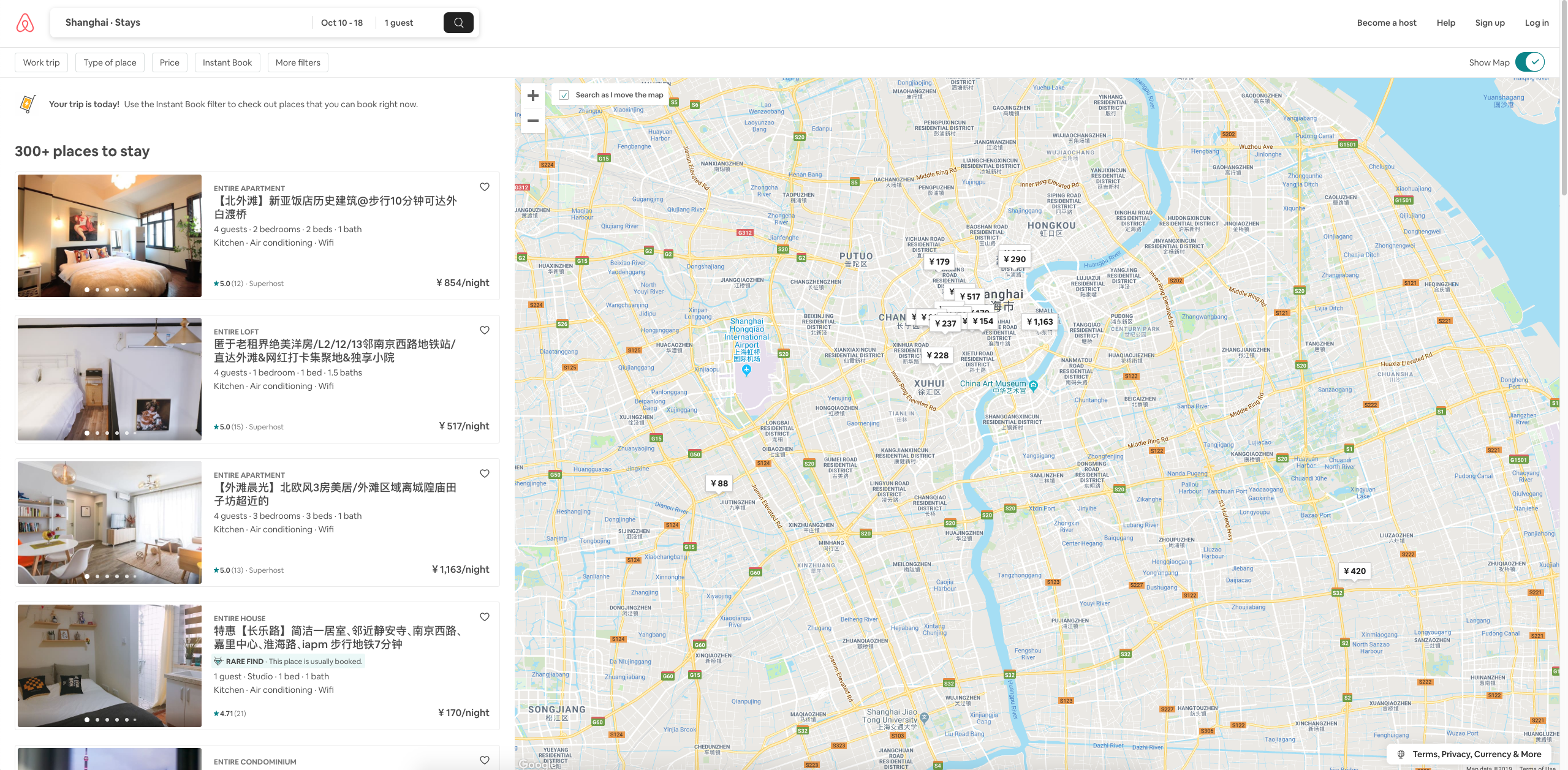The width and height of the screenshot is (1568, 770).
Task: Save the ¥1,163/night apartment with heart icon
Action: [x=485, y=474]
